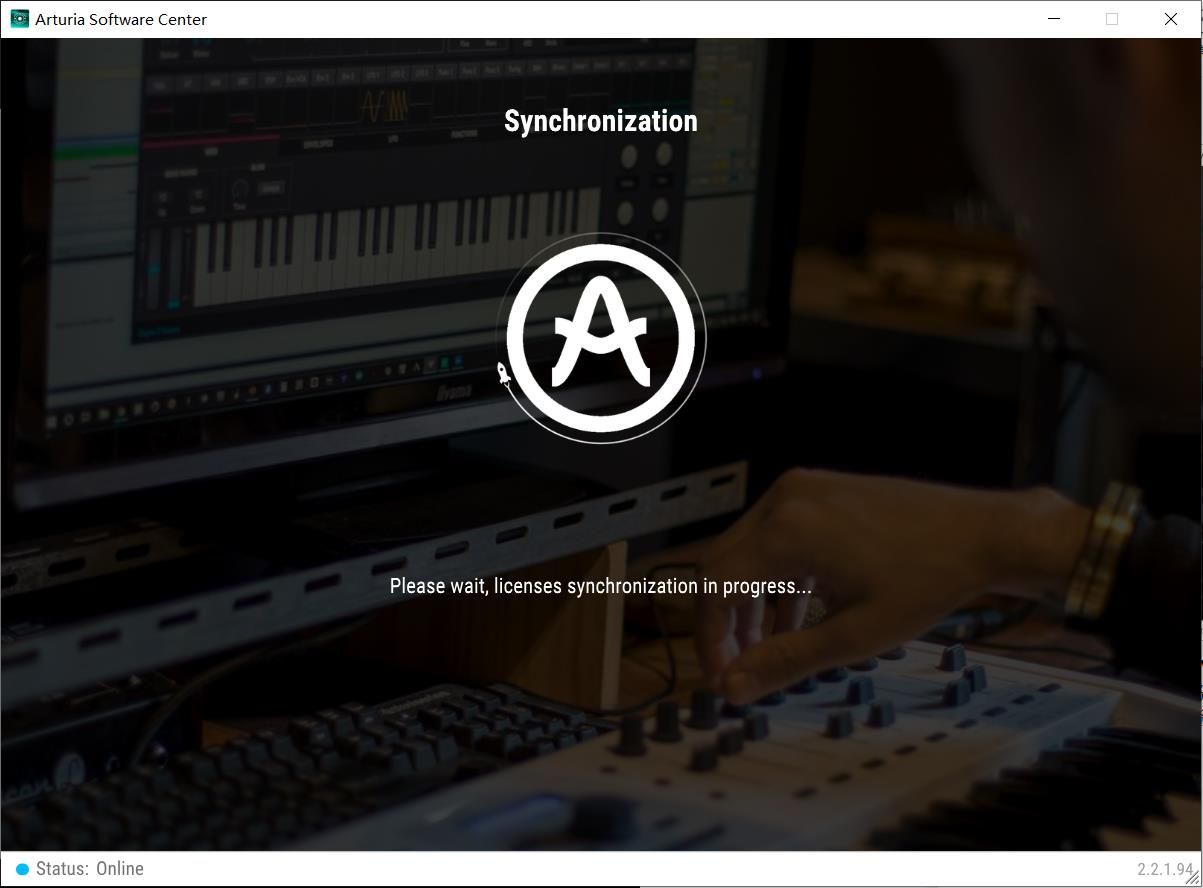Click the resize grip in bottom-right corner
Screen dimensions: 1203x888
(x=1191, y=877)
